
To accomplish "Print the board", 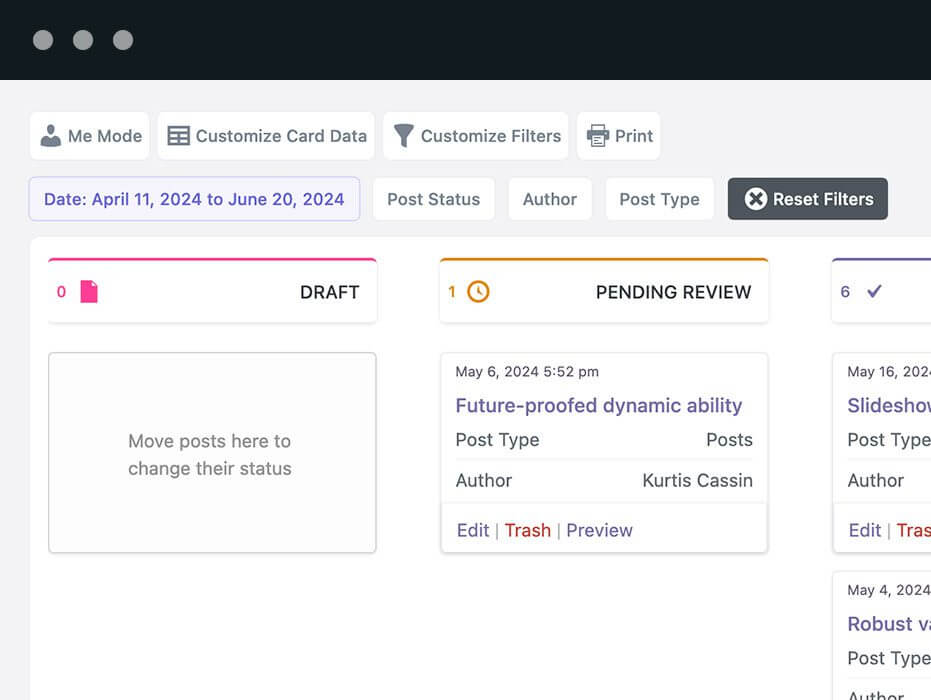I will pyautogui.click(x=619, y=136).
